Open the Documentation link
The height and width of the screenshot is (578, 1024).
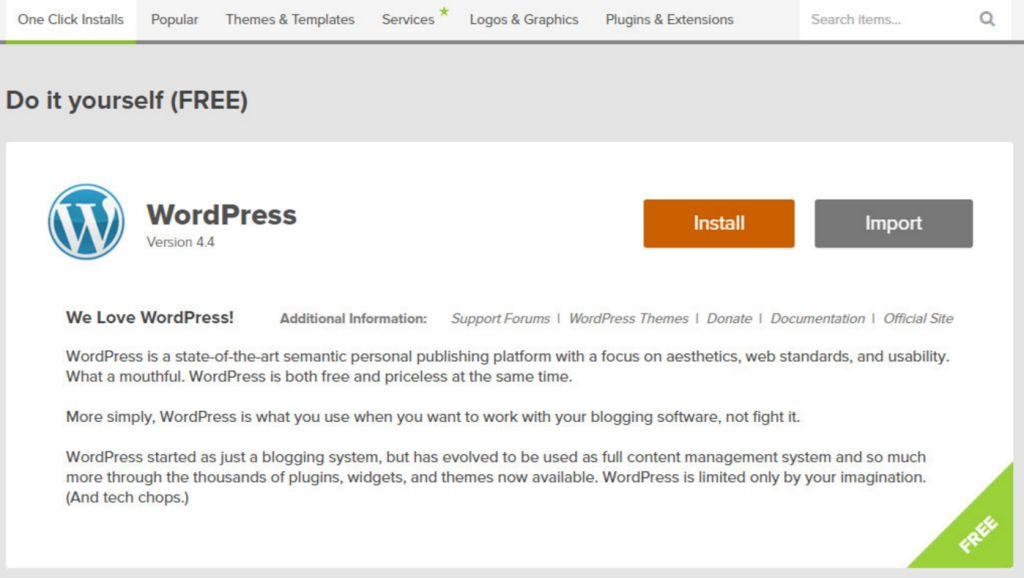817,318
